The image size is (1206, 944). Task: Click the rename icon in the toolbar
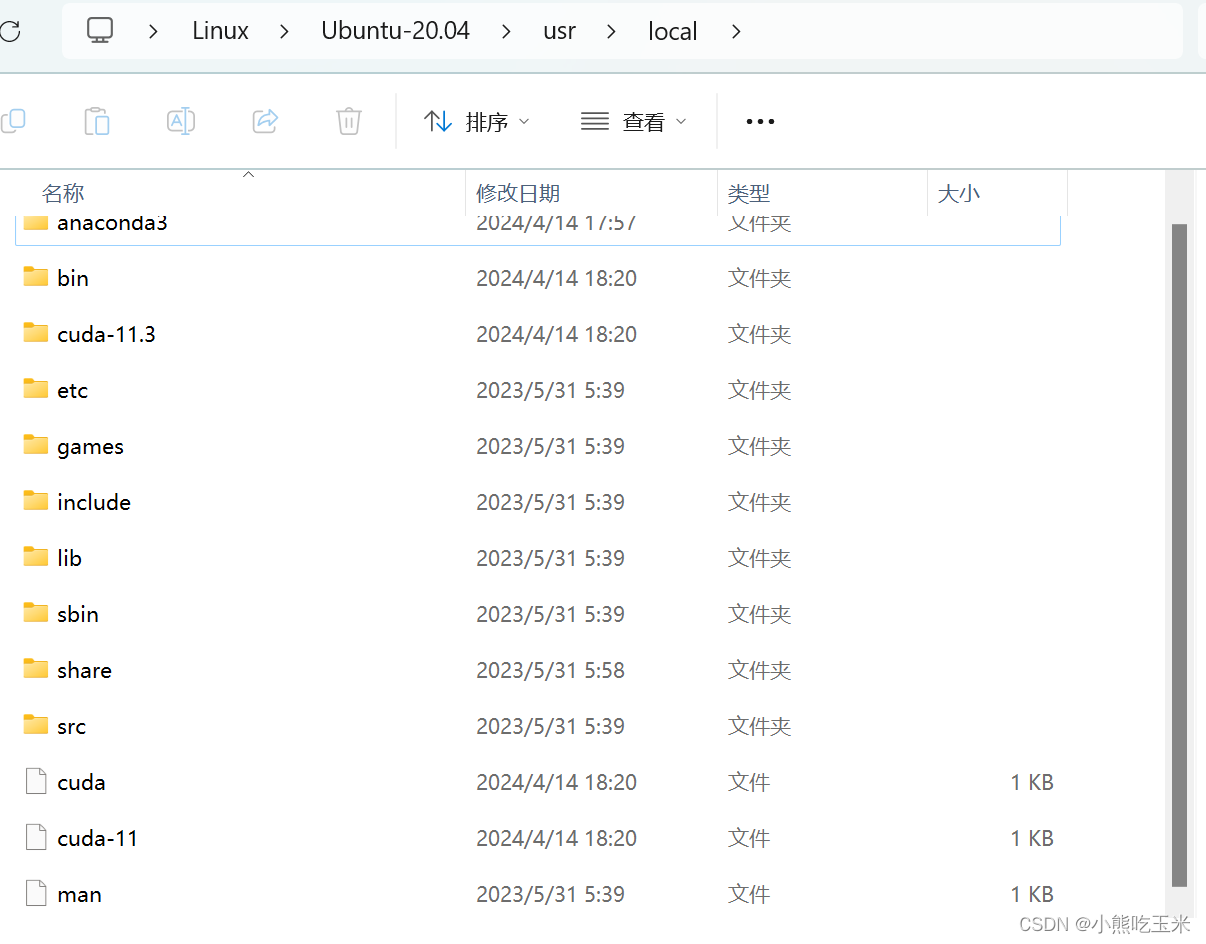click(x=181, y=122)
